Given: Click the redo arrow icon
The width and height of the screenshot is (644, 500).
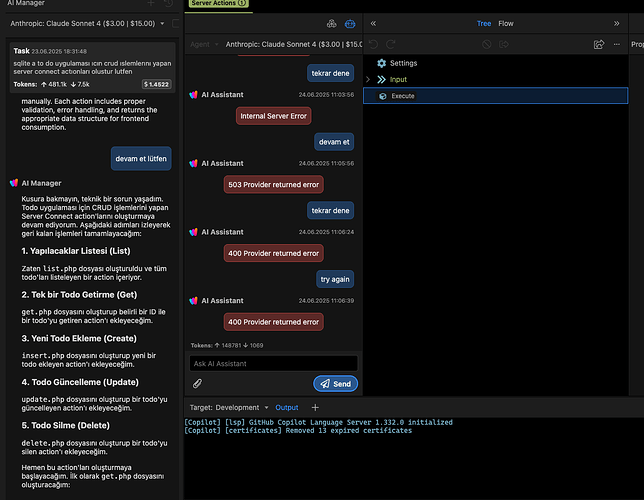Looking at the screenshot, I should (x=391, y=44).
